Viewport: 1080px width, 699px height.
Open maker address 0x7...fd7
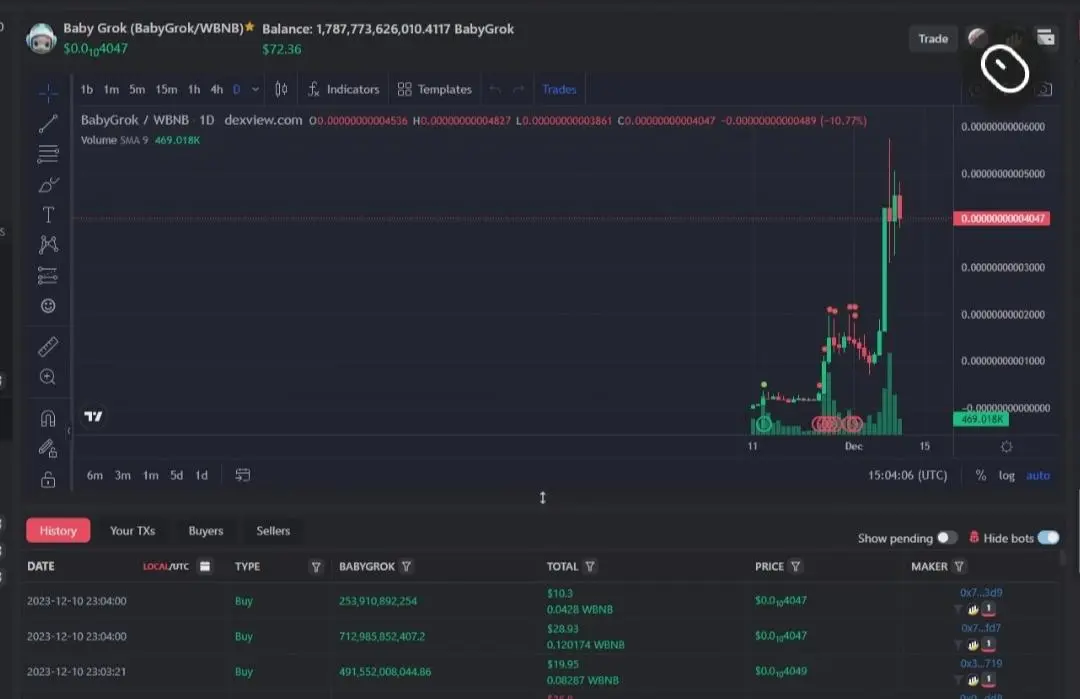click(x=981, y=628)
